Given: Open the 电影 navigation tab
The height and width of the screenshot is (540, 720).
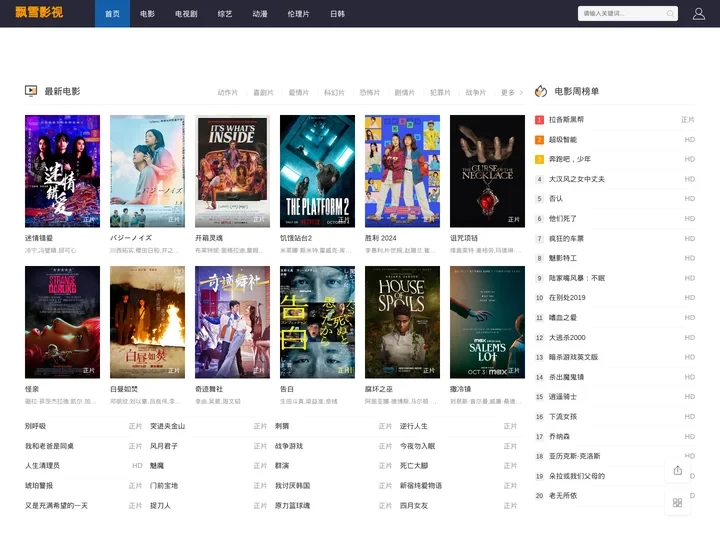Looking at the screenshot, I should (x=147, y=14).
